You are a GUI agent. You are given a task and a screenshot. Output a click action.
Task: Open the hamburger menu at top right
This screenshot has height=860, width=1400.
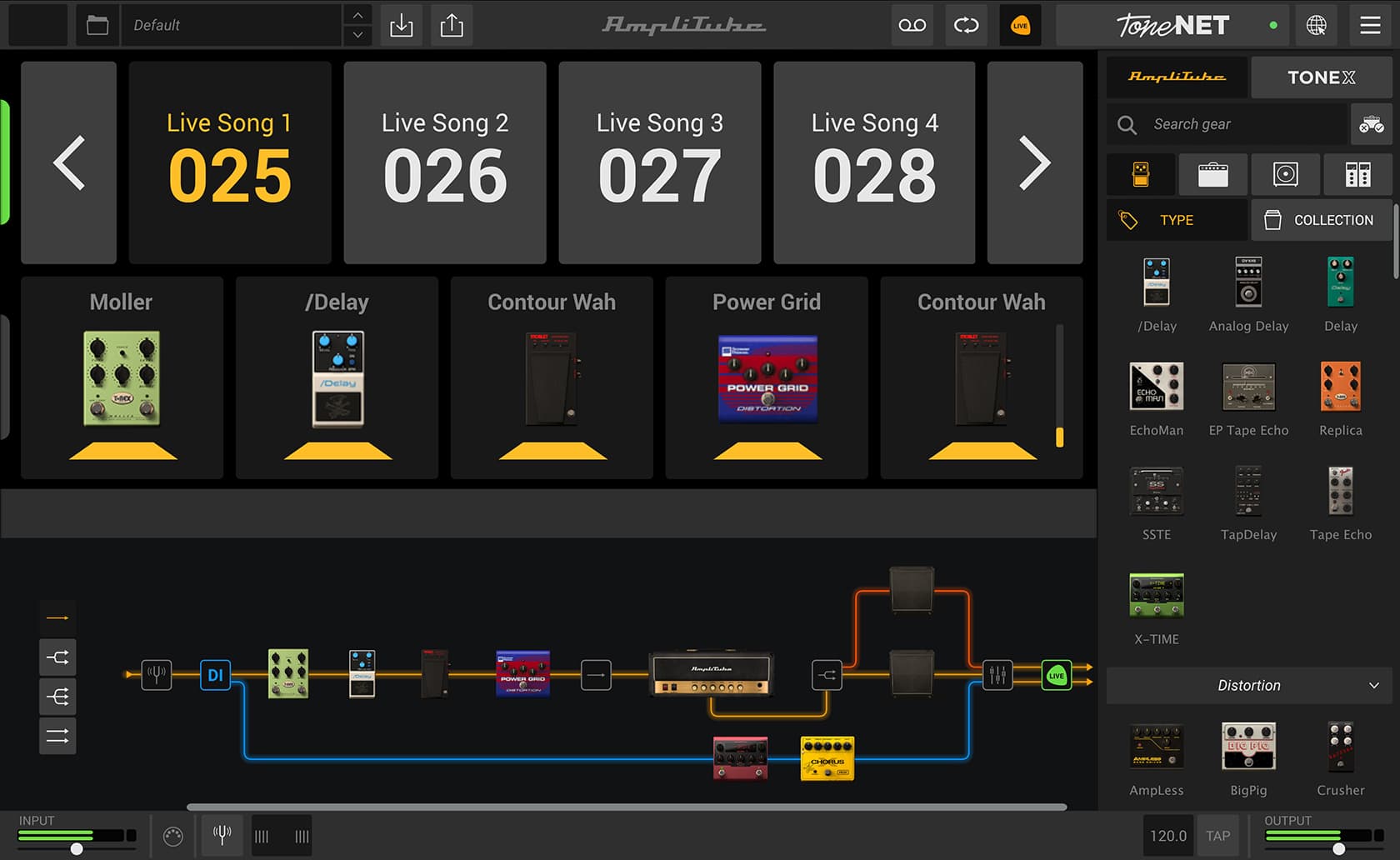tap(1369, 25)
